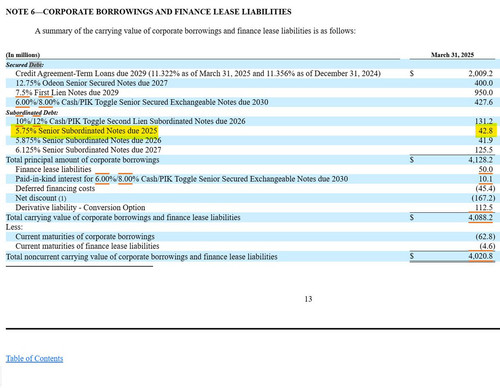Click the 427.6 amount
Viewport: 500px width, 388px height.
click(x=484, y=102)
